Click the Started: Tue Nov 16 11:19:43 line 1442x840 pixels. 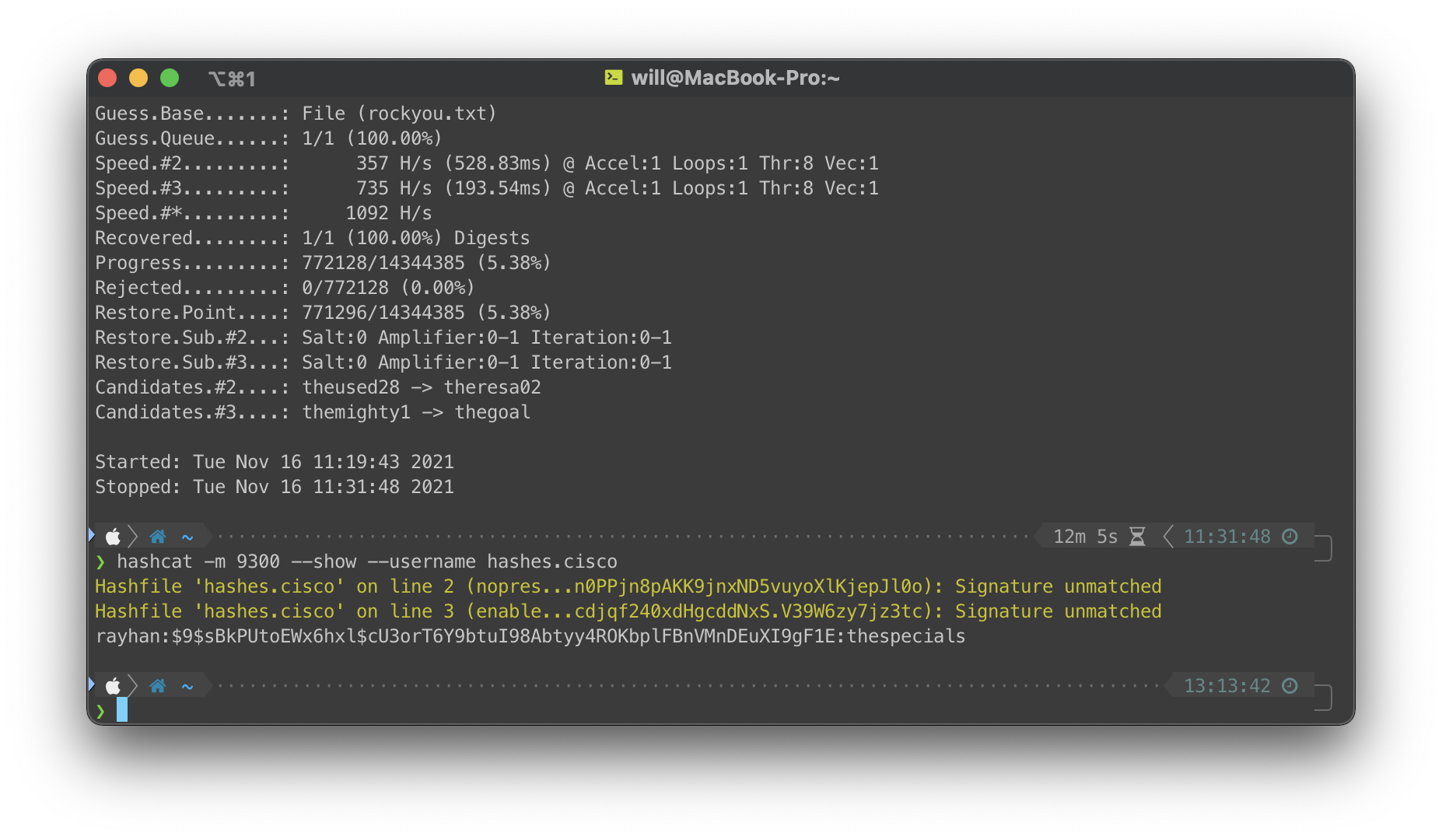coord(275,462)
